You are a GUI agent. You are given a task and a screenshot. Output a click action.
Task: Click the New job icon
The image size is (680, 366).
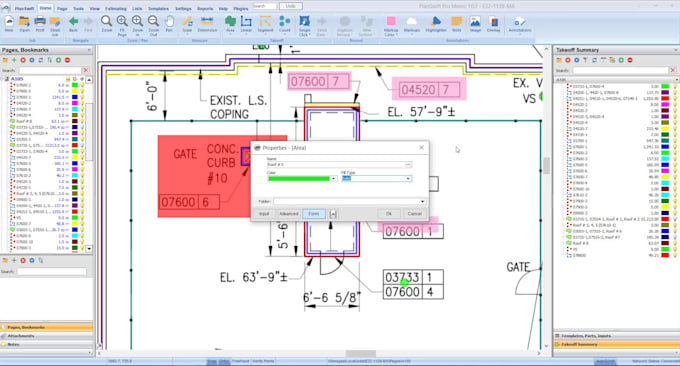[9, 24]
